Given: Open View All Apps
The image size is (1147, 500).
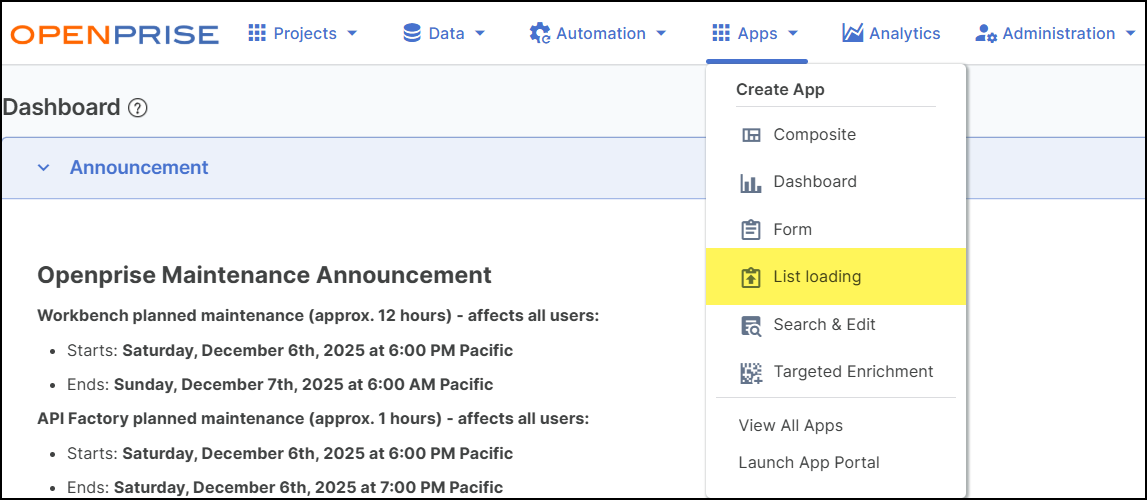Looking at the screenshot, I should click(x=791, y=425).
